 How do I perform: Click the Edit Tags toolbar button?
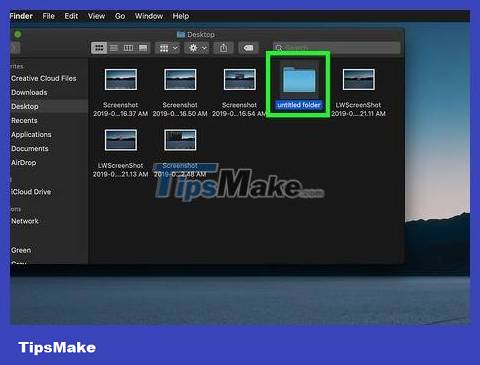(248, 48)
